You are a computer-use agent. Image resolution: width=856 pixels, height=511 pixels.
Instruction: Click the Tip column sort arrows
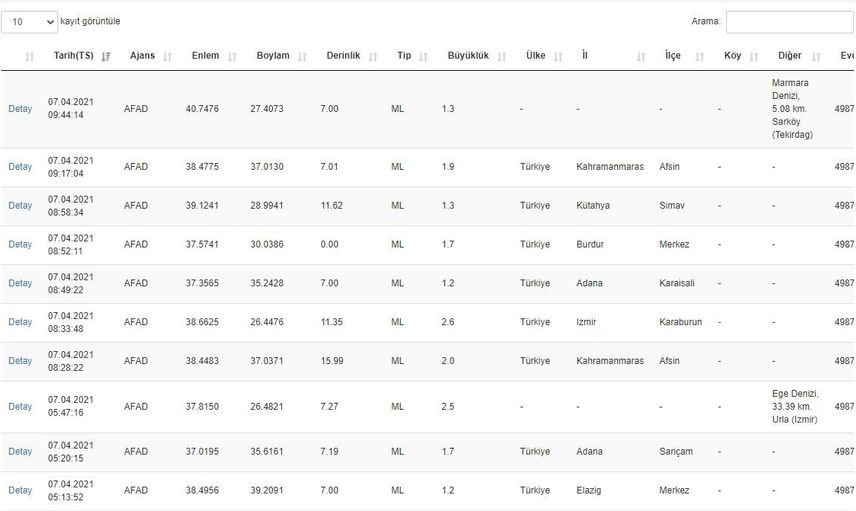point(424,56)
